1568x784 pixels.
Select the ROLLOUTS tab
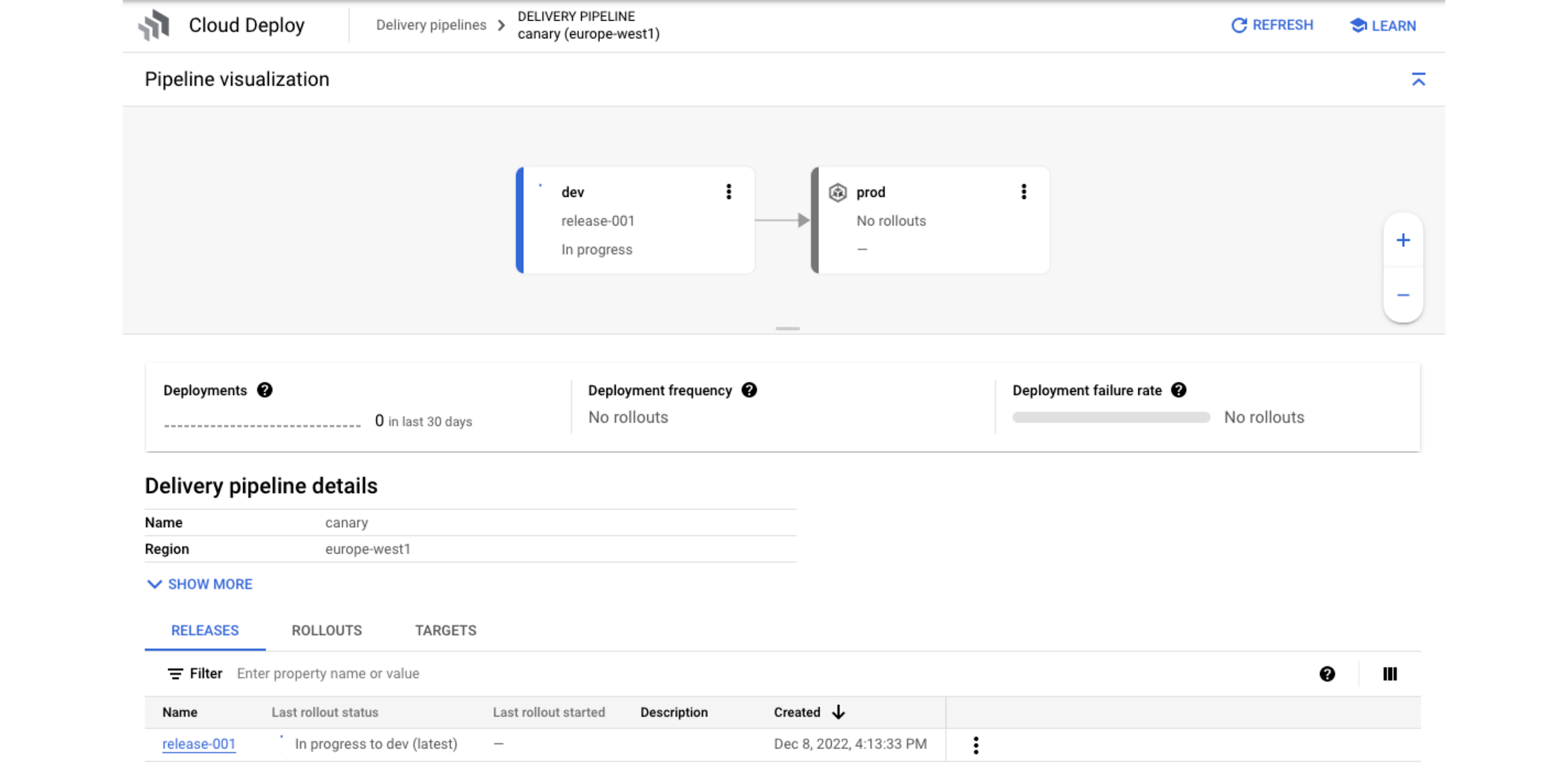326,630
